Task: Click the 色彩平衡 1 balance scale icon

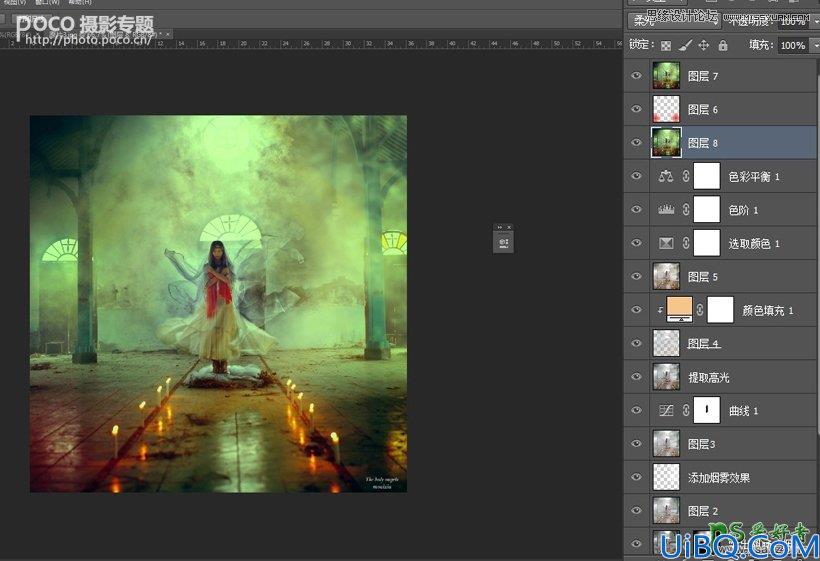Action: [x=666, y=176]
